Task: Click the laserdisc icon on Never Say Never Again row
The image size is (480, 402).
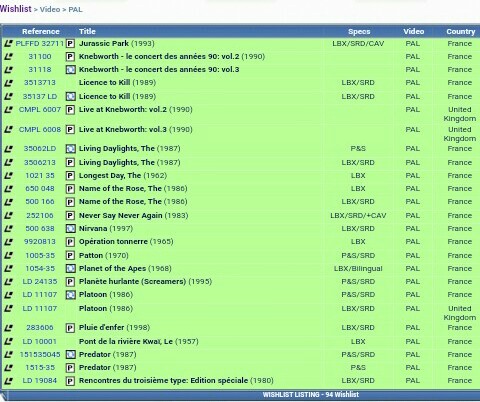Action: coord(9,216)
